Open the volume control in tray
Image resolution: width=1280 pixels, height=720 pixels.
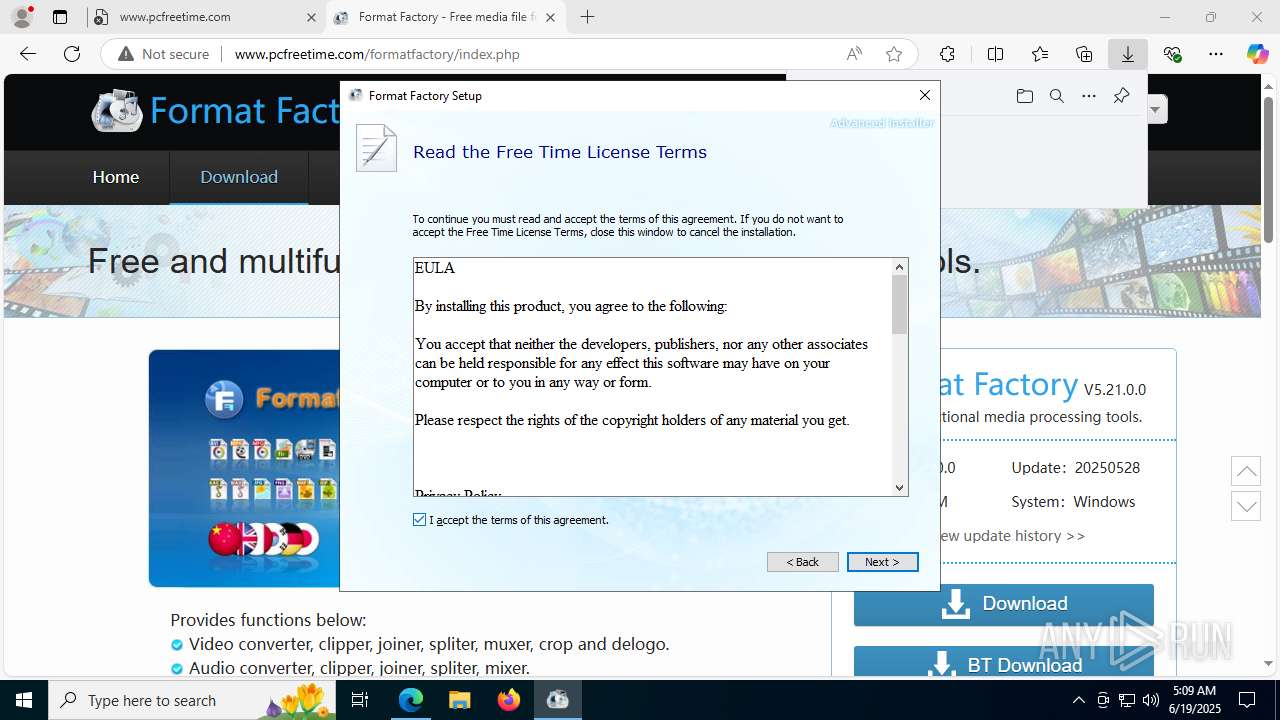coord(1151,700)
